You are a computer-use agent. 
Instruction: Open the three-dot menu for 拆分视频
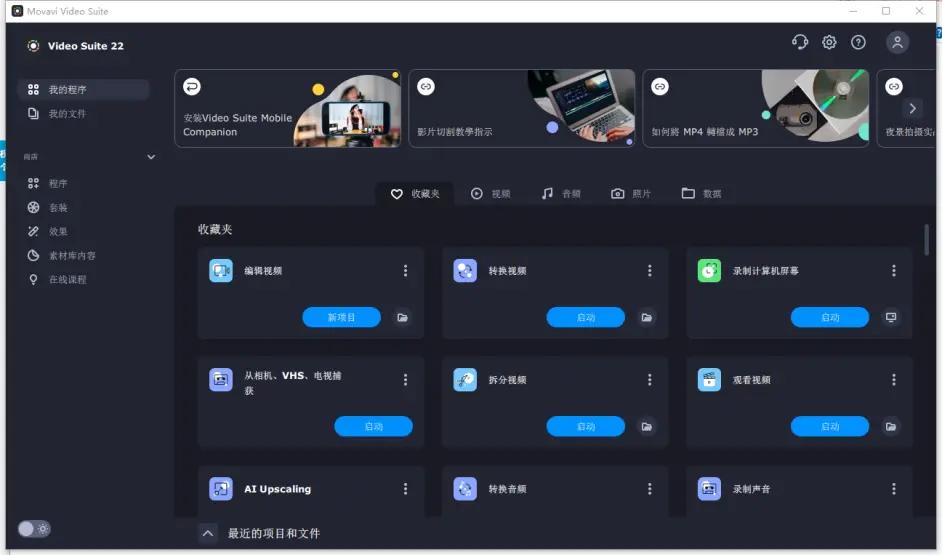[x=649, y=380]
